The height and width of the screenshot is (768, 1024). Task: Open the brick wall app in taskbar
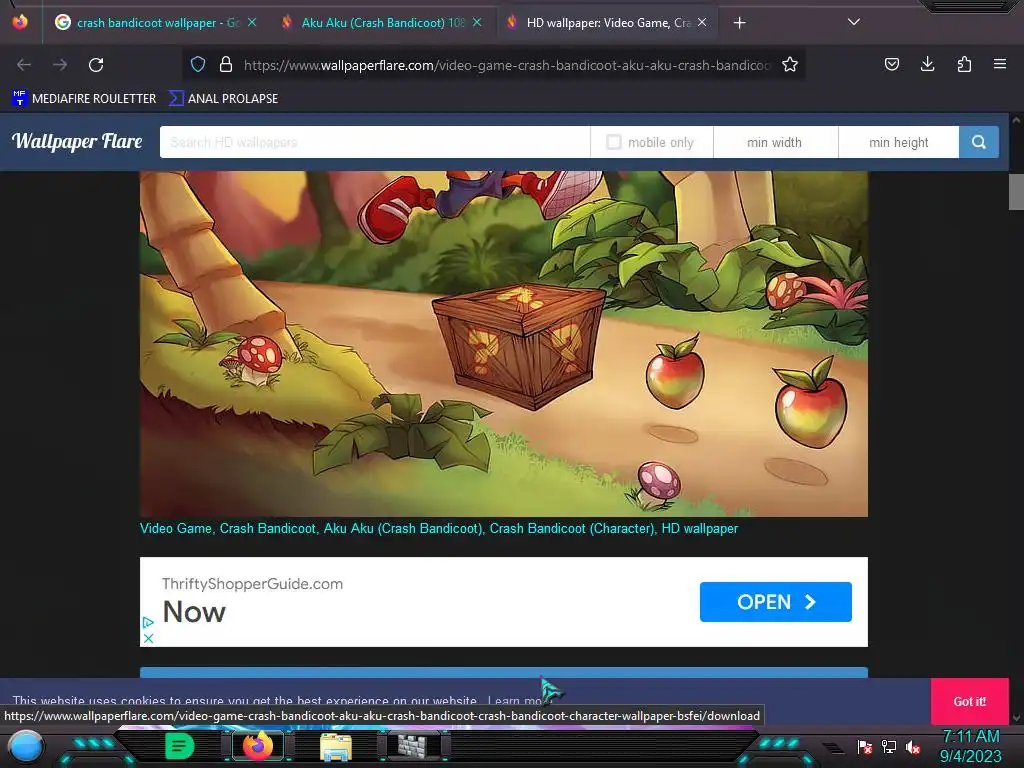(x=412, y=746)
